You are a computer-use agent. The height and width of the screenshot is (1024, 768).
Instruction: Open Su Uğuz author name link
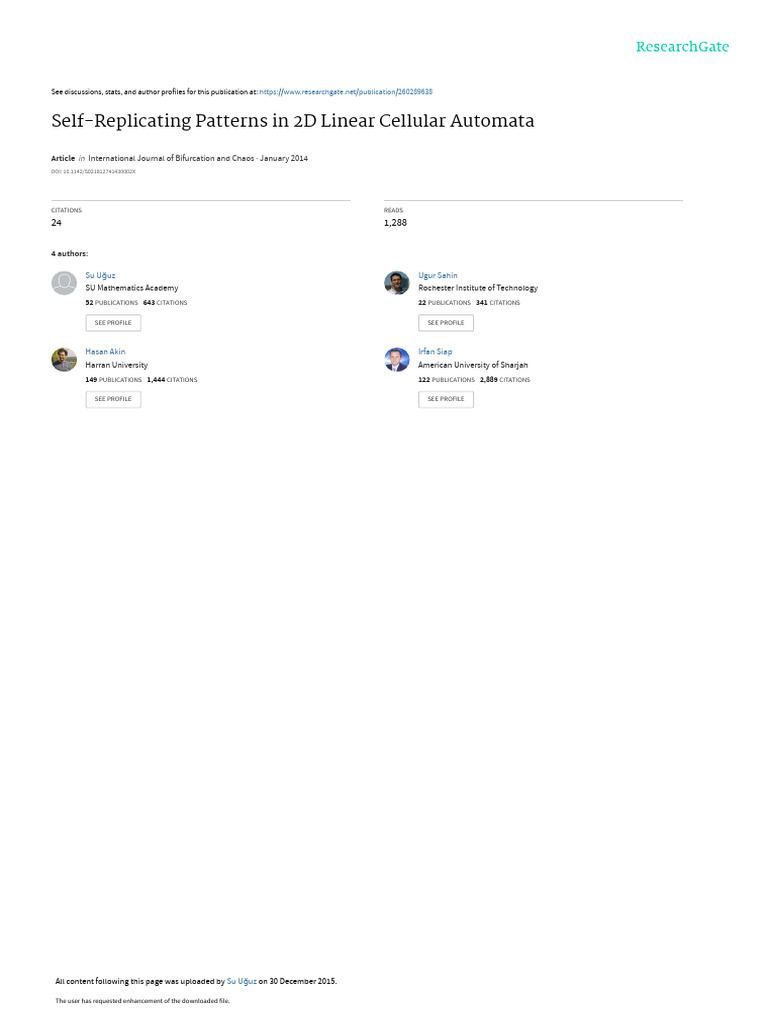click(100, 276)
